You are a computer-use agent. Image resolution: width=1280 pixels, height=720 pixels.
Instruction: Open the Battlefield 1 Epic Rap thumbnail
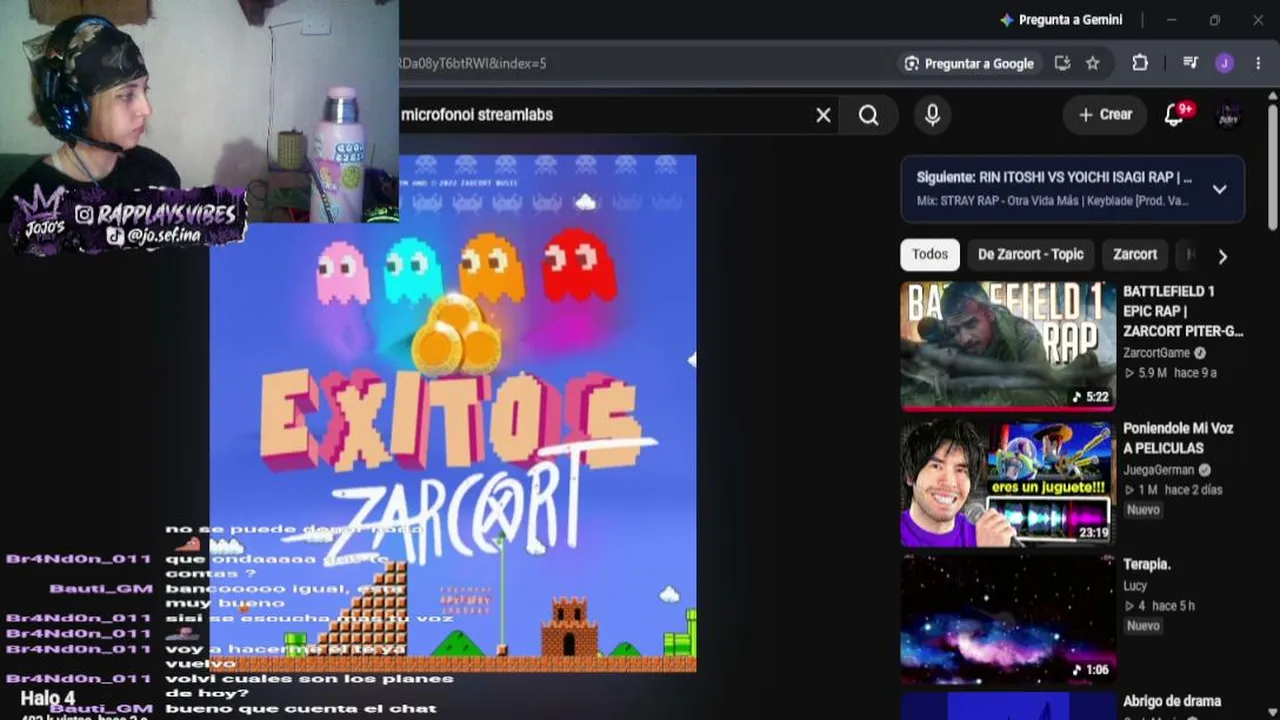[x=1008, y=346]
